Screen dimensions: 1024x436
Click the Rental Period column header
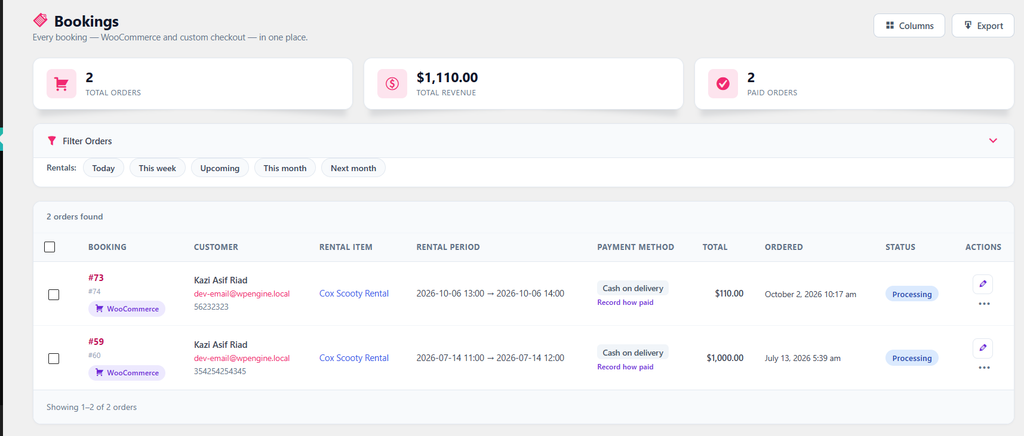coord(448,247)
